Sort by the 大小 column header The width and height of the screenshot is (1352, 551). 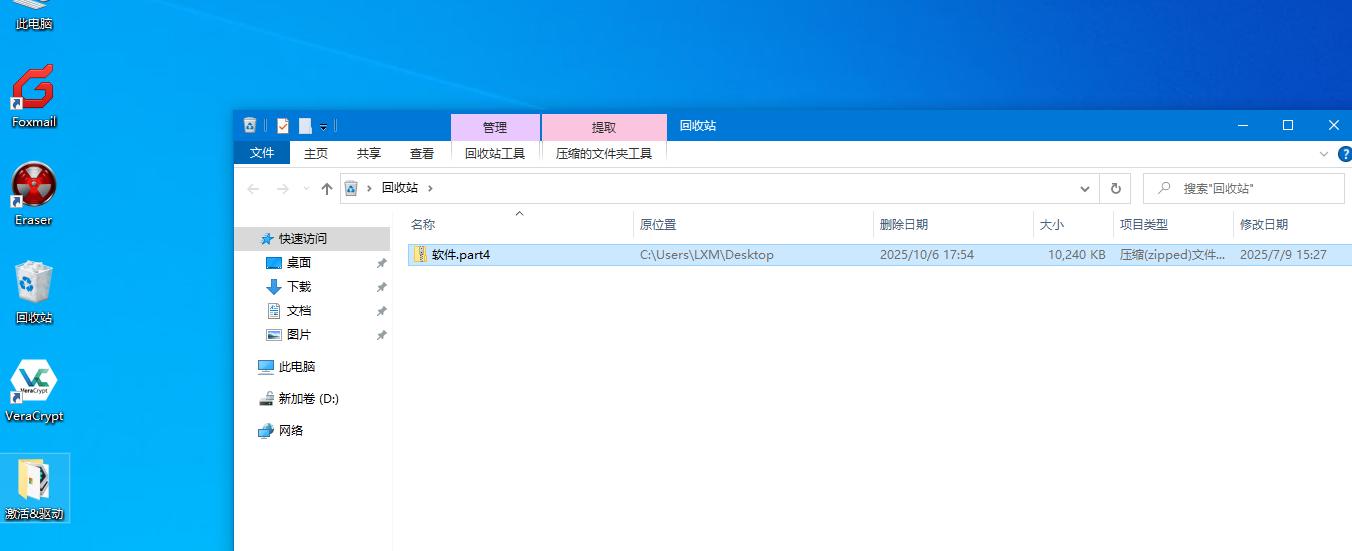[1052, 225]
